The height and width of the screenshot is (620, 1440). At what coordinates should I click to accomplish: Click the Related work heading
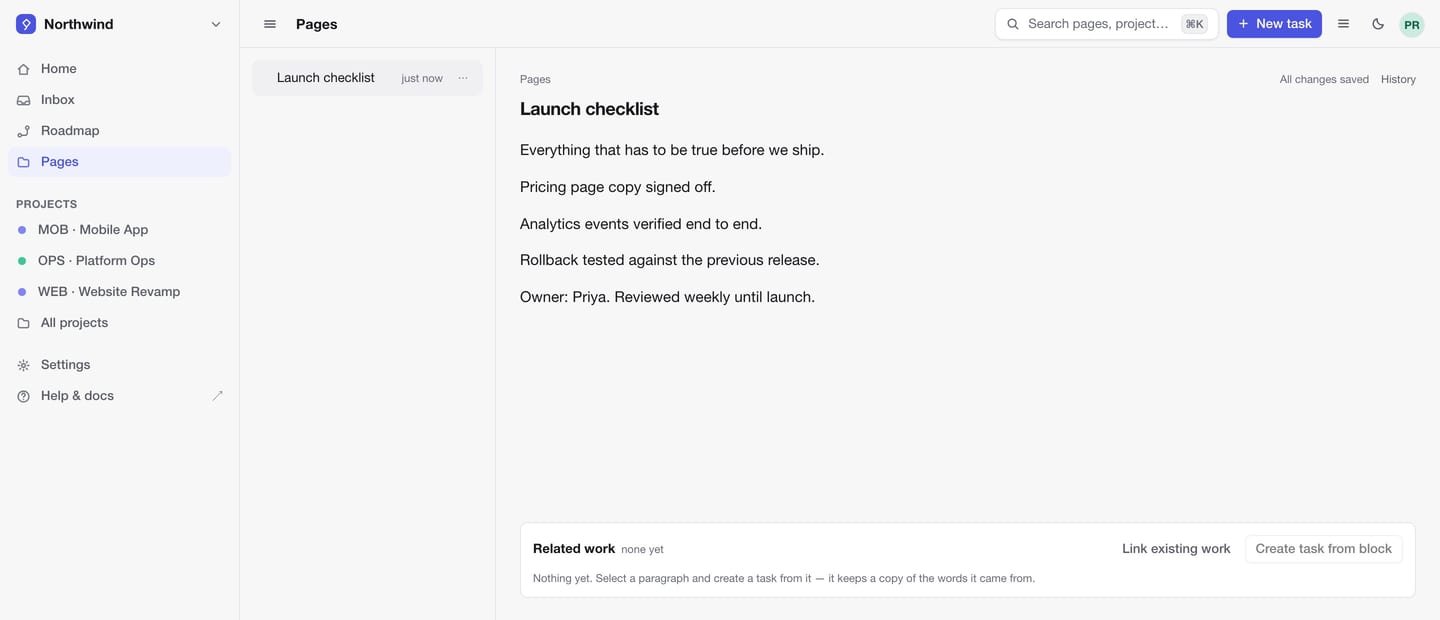pos(574,549)
